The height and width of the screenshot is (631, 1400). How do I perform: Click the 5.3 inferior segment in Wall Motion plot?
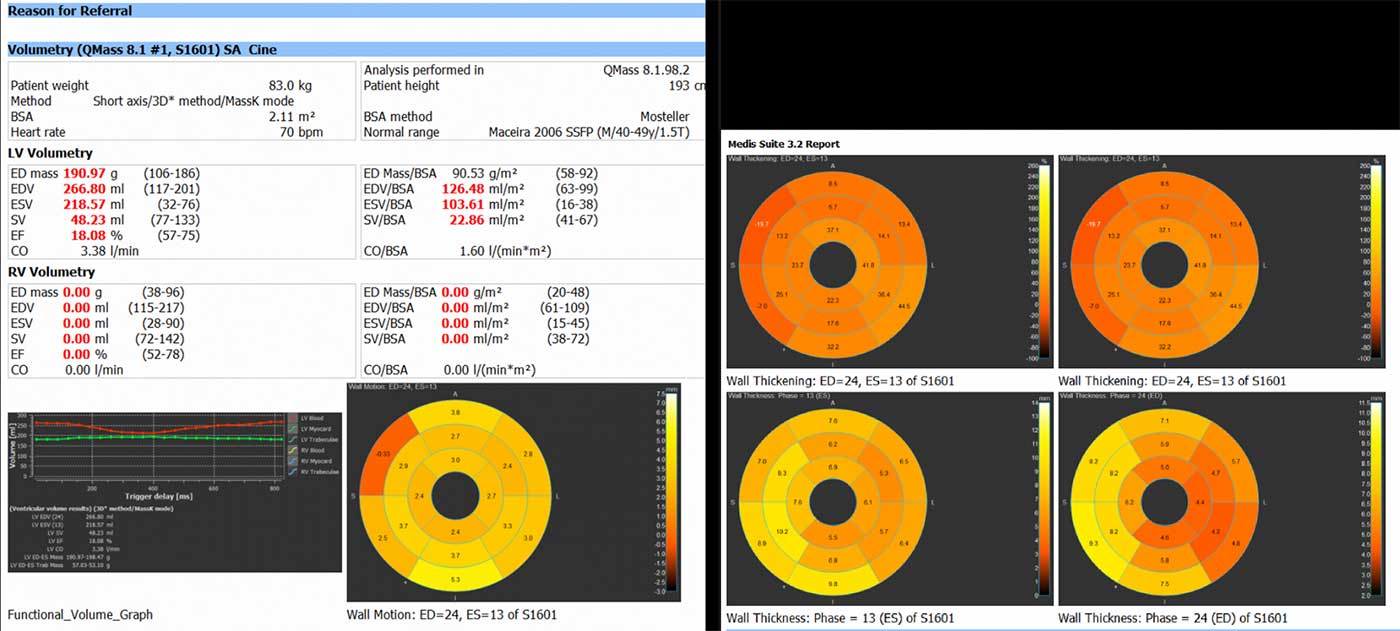click(x=456, y=578)
